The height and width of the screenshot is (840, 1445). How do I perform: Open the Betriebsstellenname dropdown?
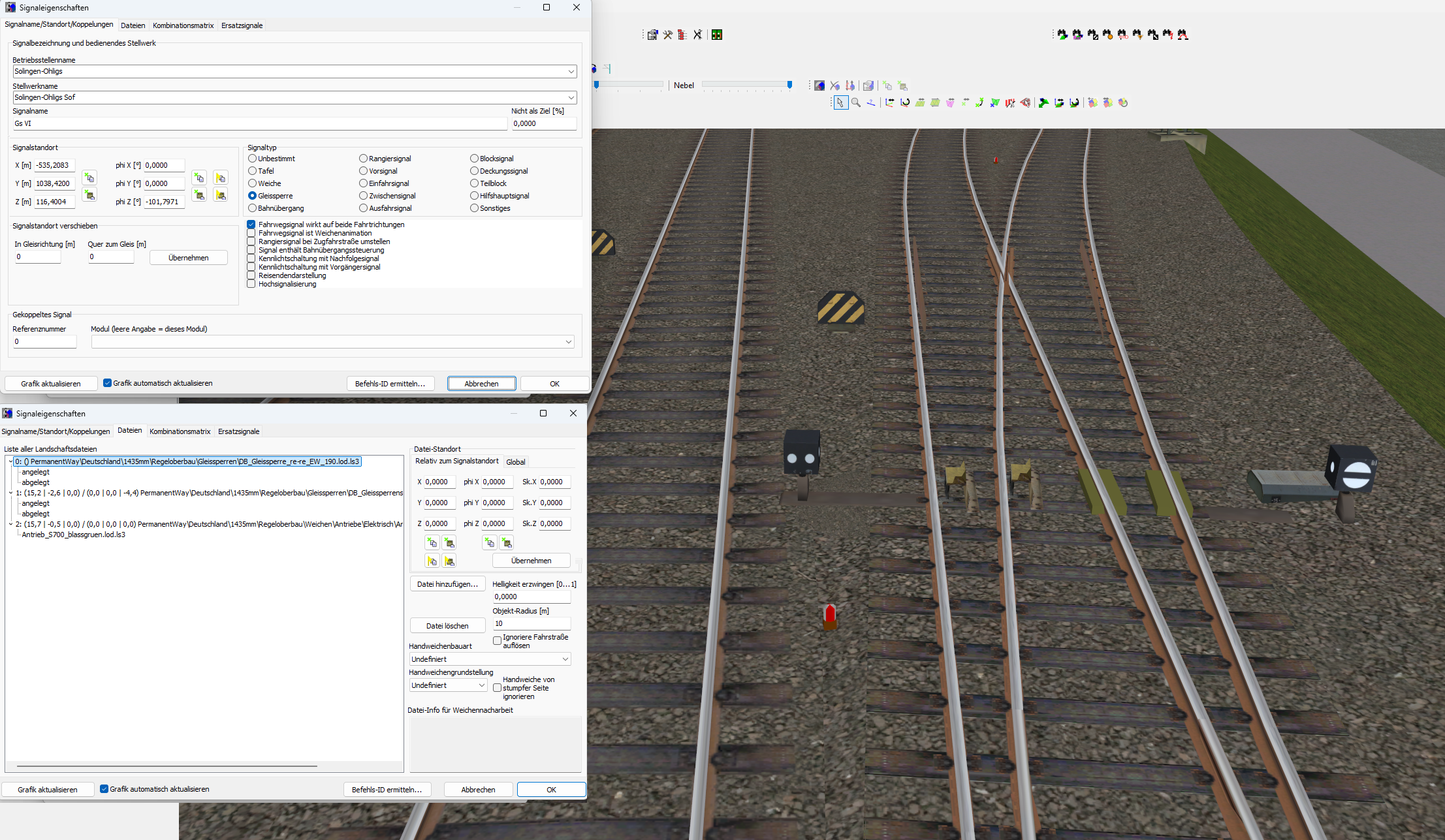571,71
